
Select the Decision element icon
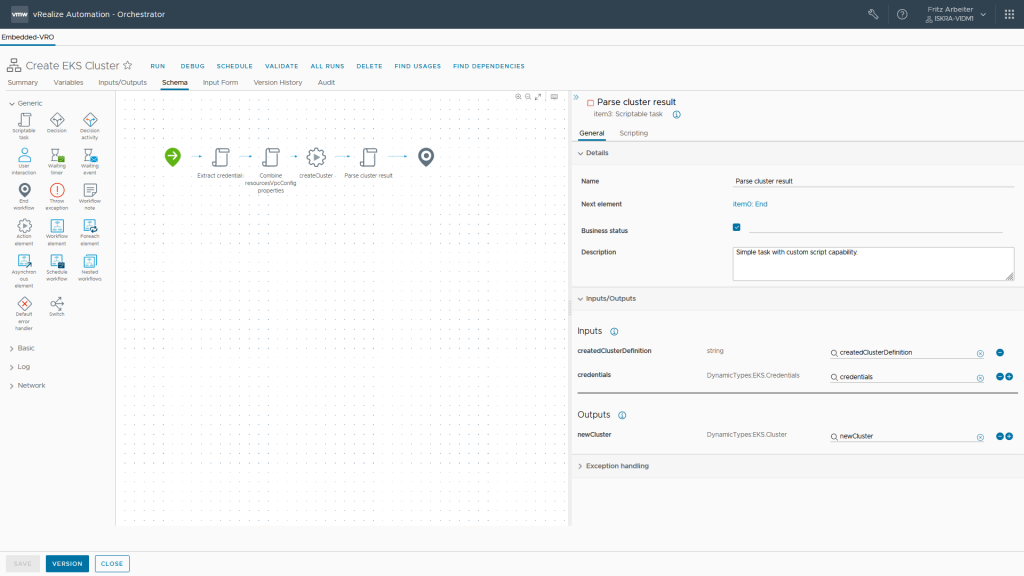(57, 120)
